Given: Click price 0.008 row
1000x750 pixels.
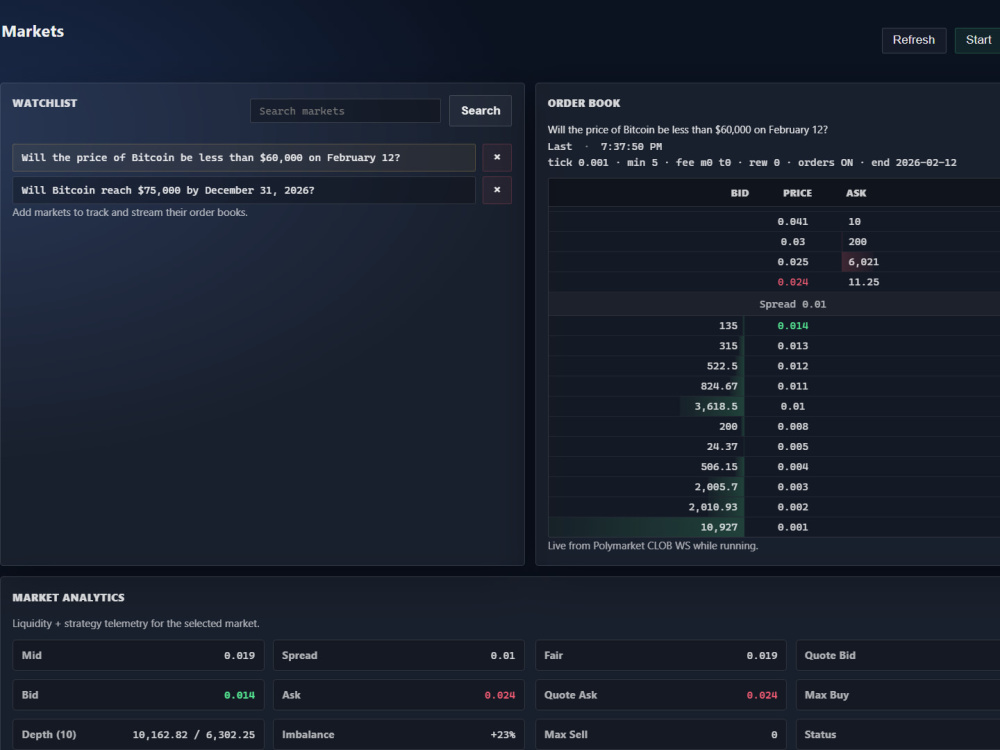Looking at the screenshot, I should [774, 427].
